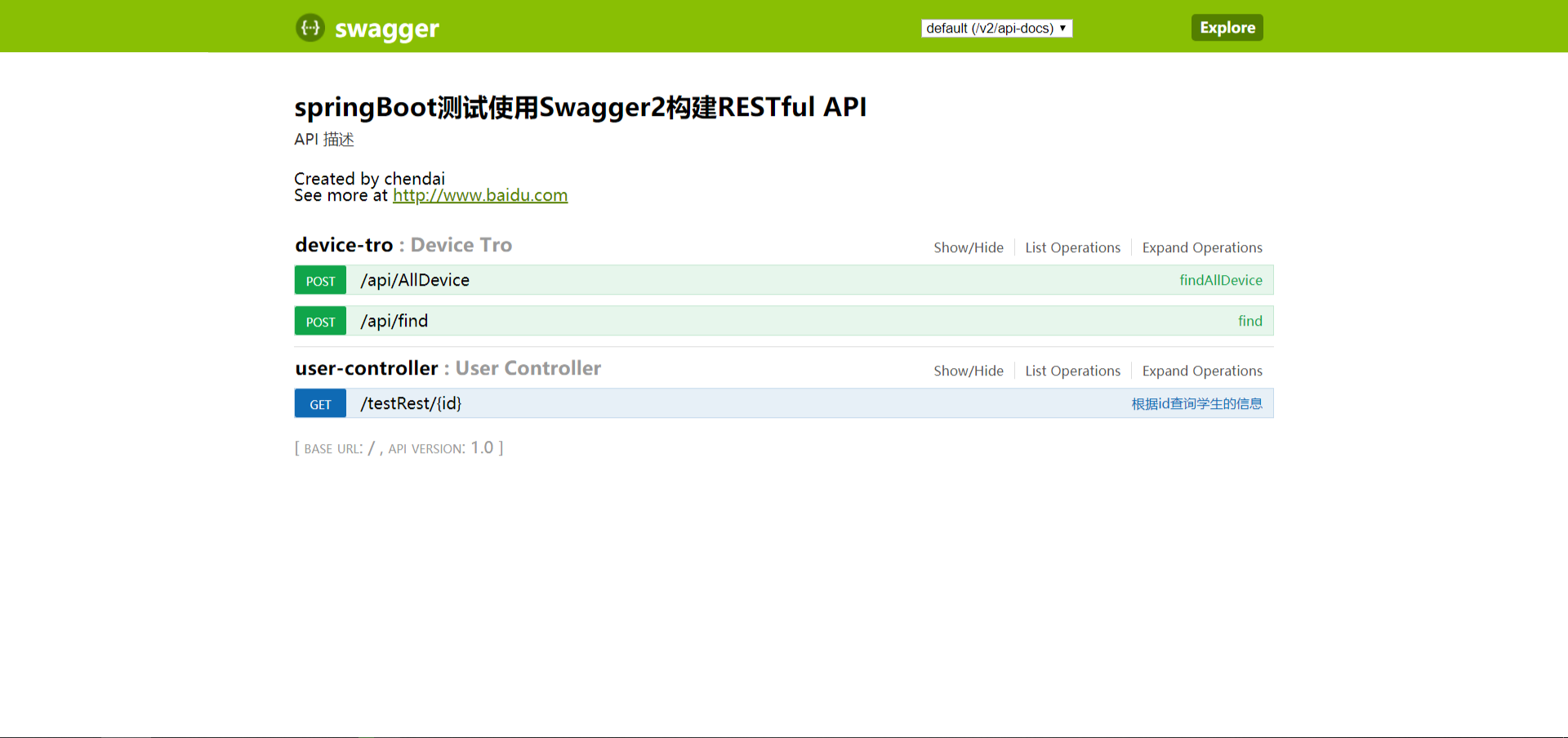Click the User Controller description text
This screenshot has width=1568, height=738.
point(528,368)
